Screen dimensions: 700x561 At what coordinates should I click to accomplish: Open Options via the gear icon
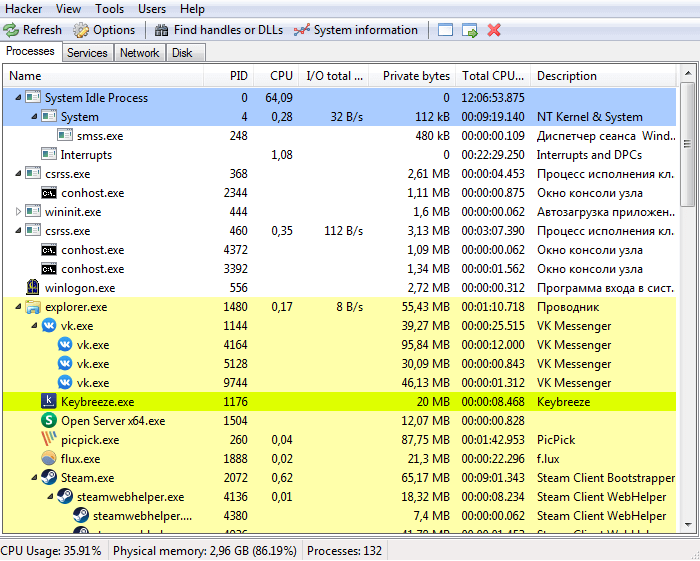(81, 30)
